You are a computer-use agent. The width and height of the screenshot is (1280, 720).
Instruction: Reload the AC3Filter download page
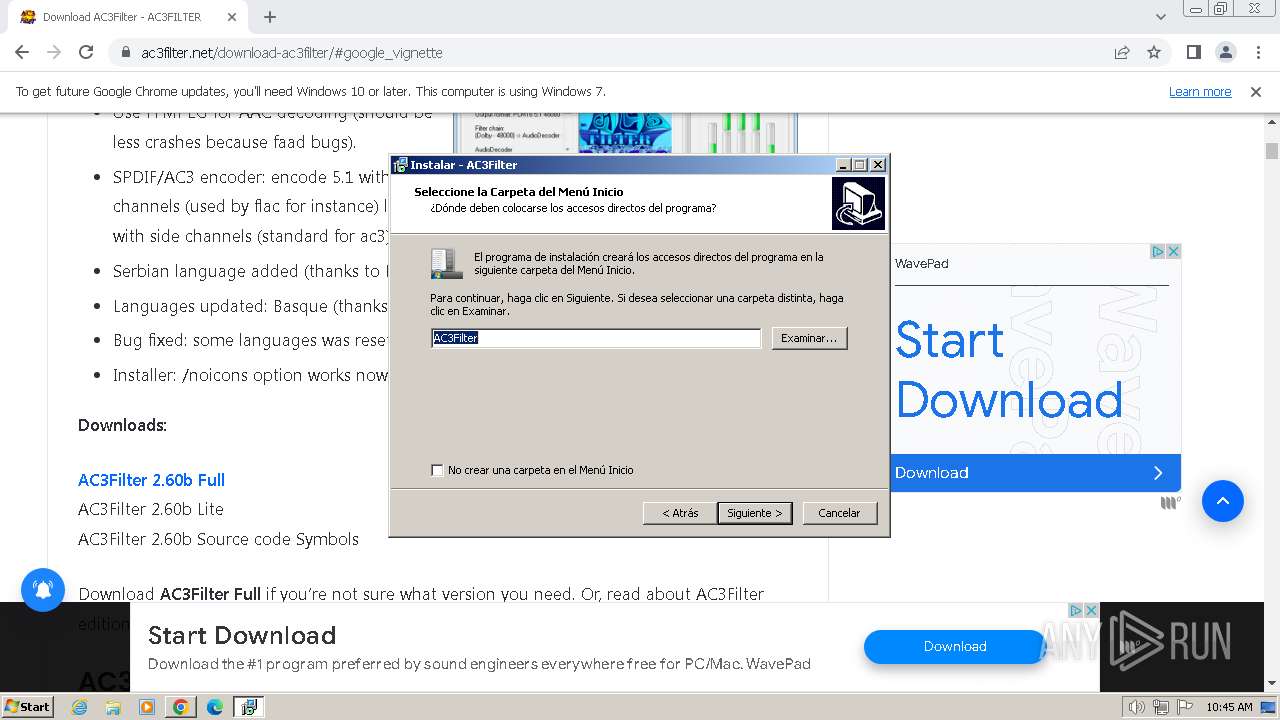point(86,52)
